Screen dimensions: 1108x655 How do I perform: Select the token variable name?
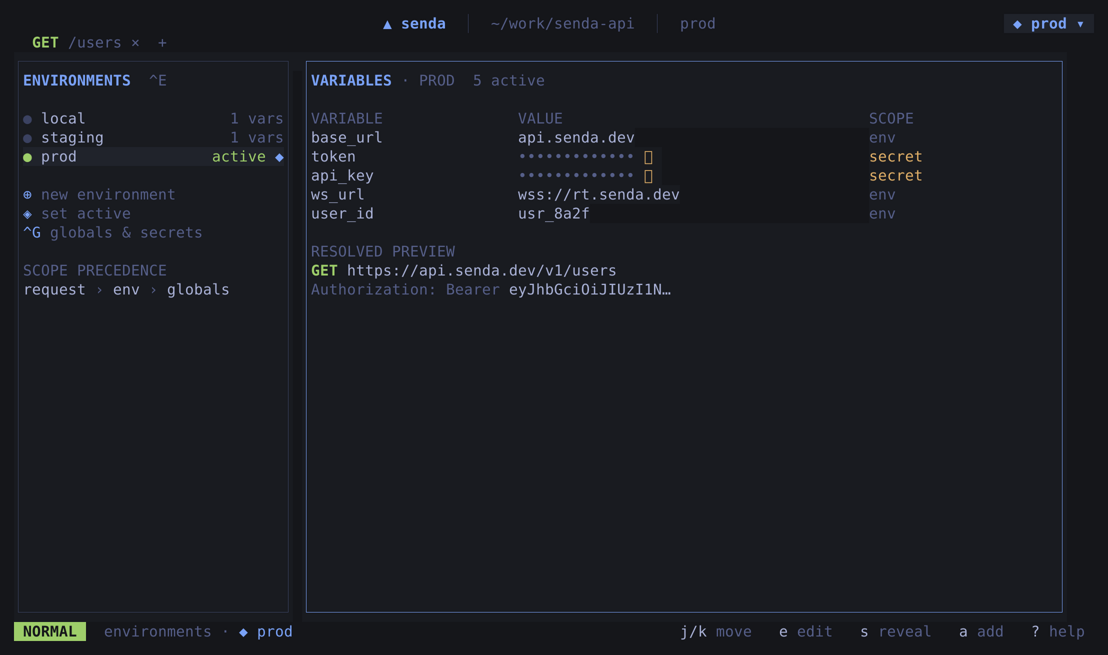click(x=334, y=157)
